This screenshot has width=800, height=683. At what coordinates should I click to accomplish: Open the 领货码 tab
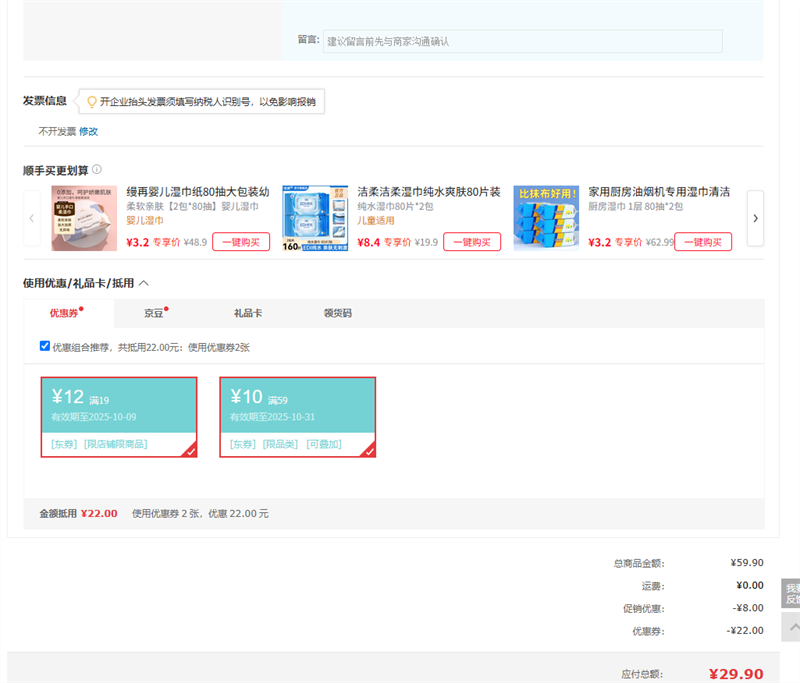pyautogui.click(x=337, y=313)
